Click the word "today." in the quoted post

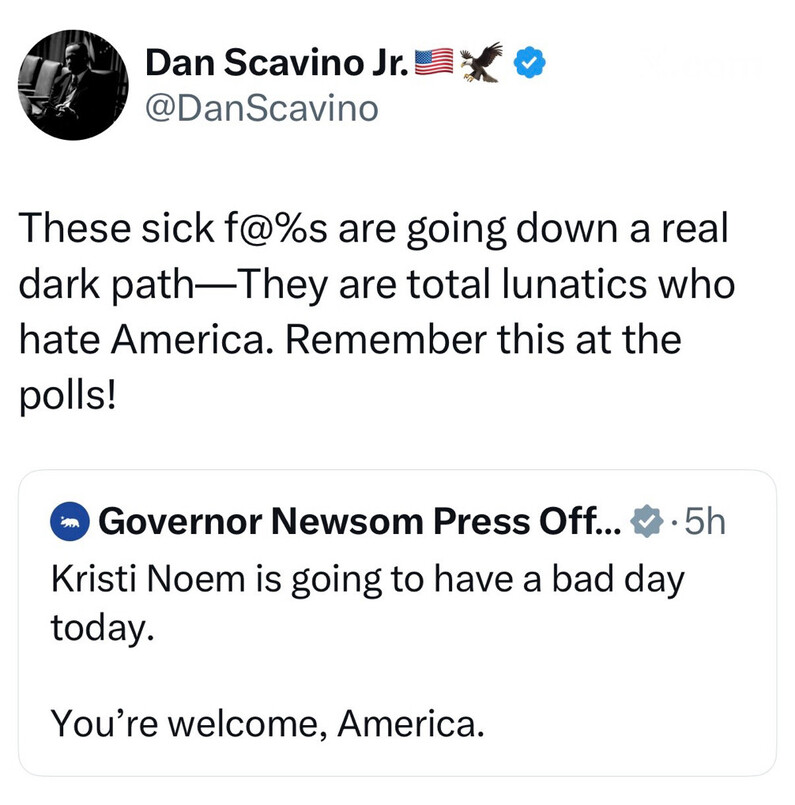click(102, 629)
